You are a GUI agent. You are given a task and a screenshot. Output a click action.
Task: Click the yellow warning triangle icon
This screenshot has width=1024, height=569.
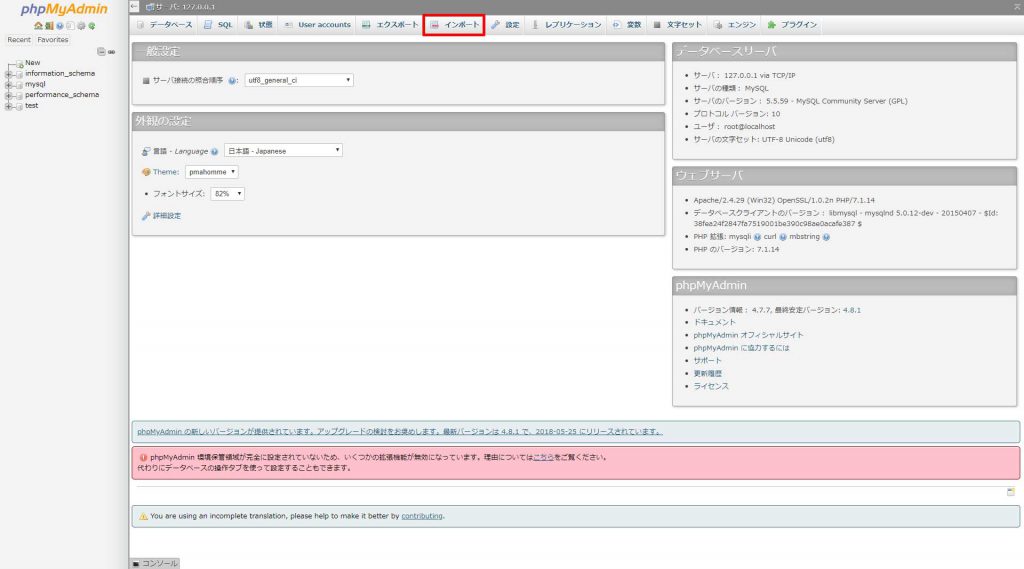pyautogui.click(x=143, y=516)
